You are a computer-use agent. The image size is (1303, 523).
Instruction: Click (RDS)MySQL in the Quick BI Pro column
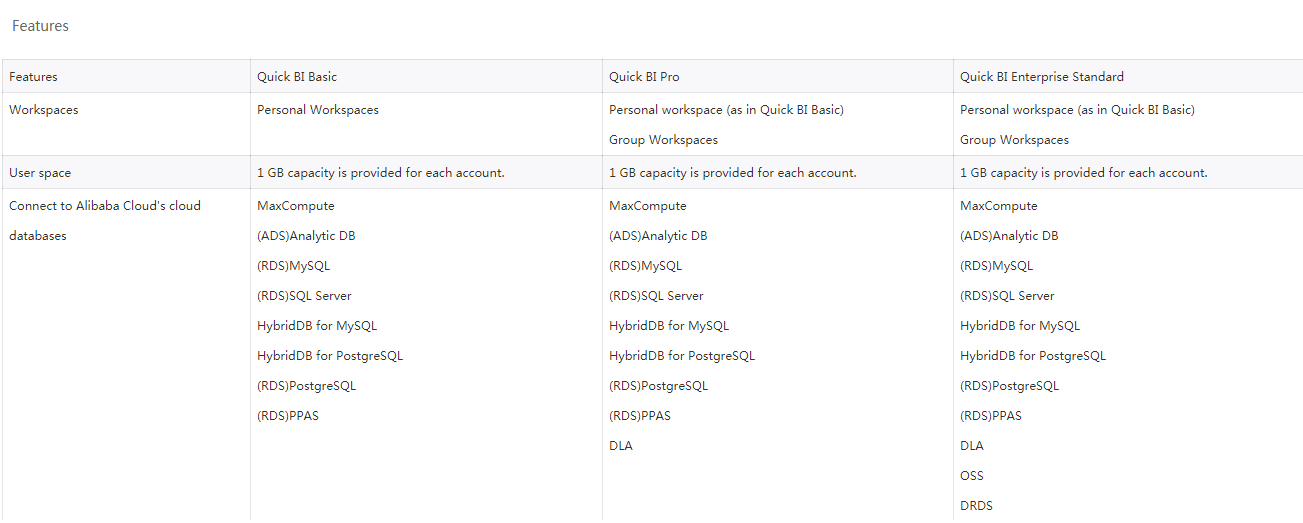[x=645, y=266]
